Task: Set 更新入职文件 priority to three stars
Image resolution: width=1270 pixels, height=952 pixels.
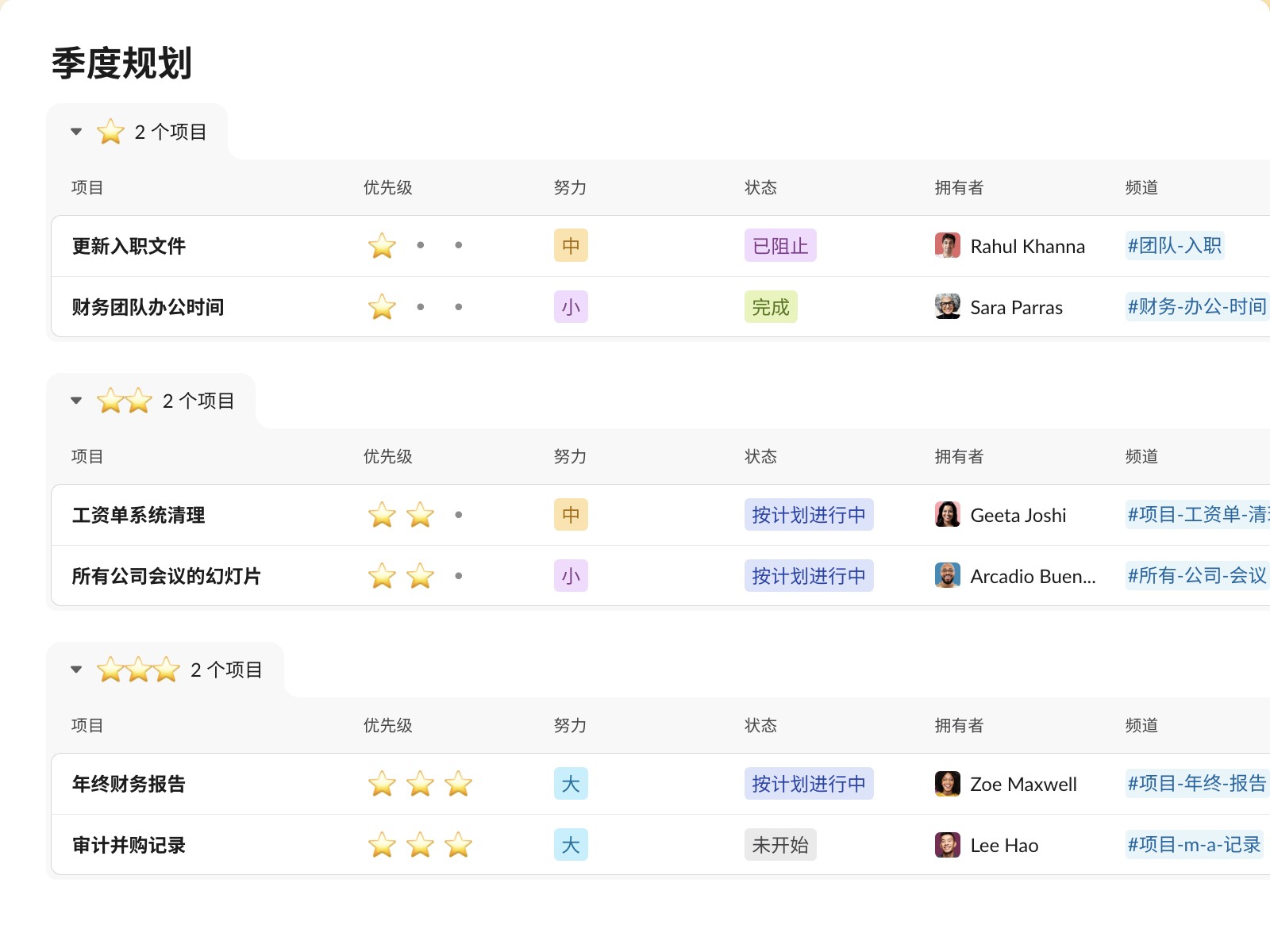Action: (458, 246)
